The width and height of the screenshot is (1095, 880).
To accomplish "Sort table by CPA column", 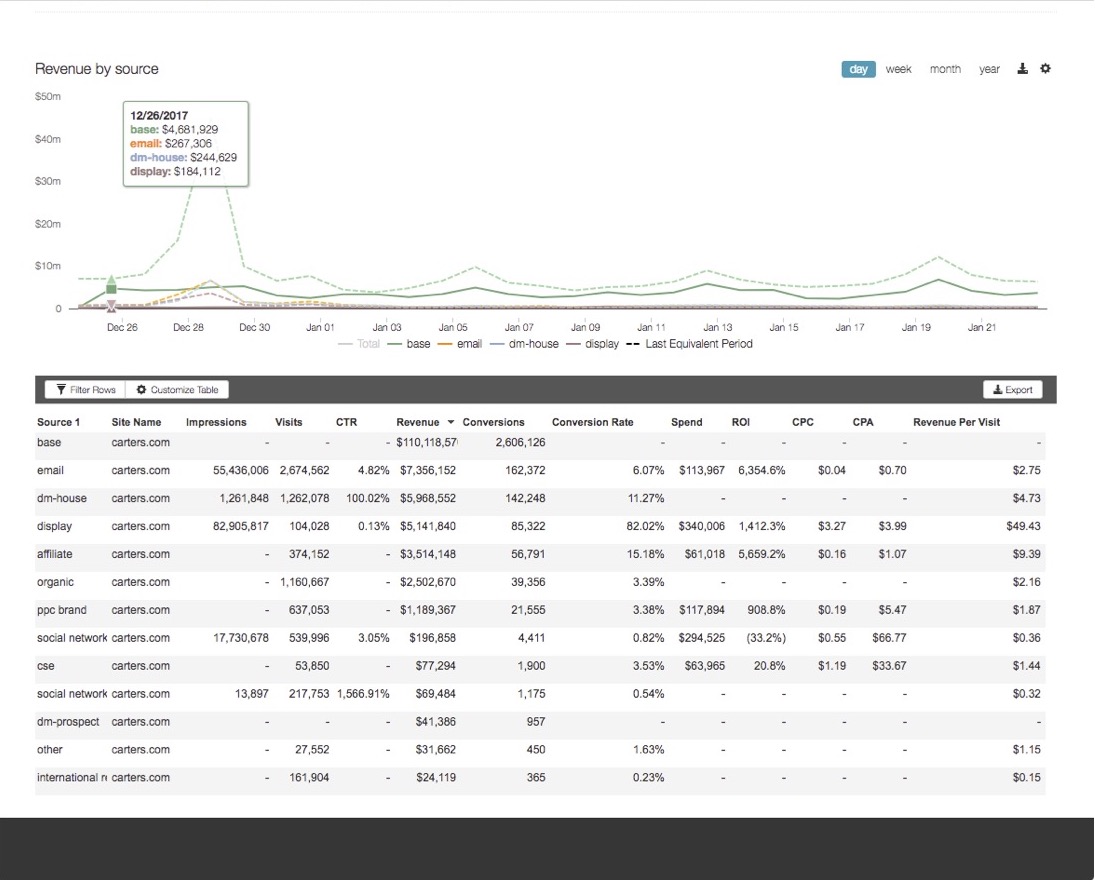I will pos(862,422).
